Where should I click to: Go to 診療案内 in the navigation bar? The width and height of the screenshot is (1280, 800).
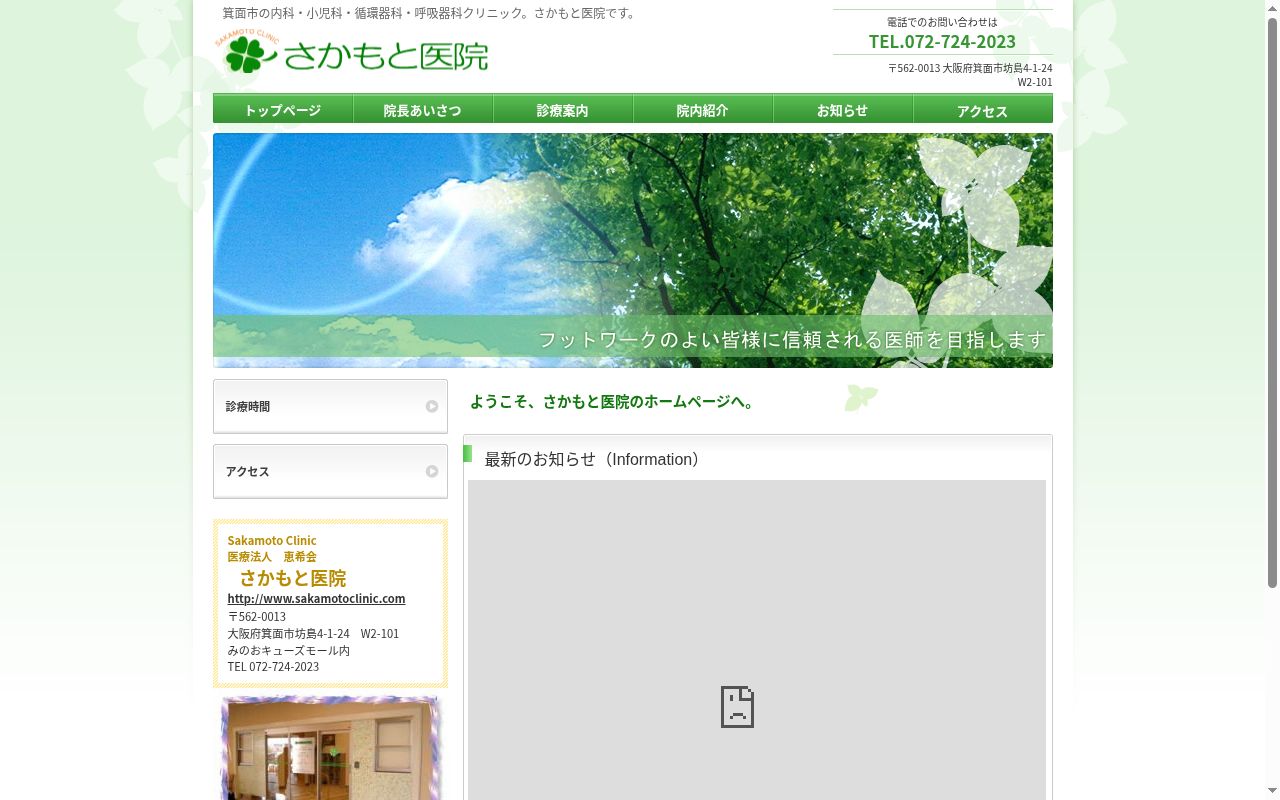(x=563, y=109)
